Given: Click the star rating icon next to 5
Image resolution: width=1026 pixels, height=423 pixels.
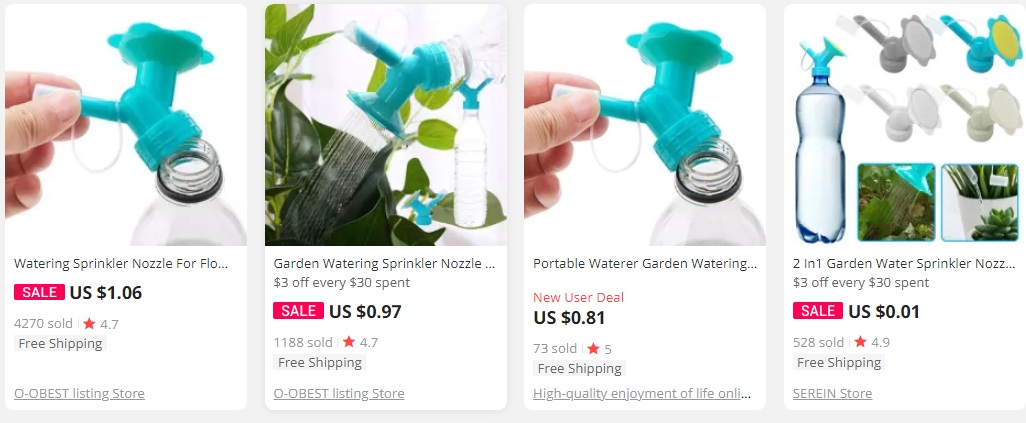Looking at the screenshot, I should [x=593, y=348].
